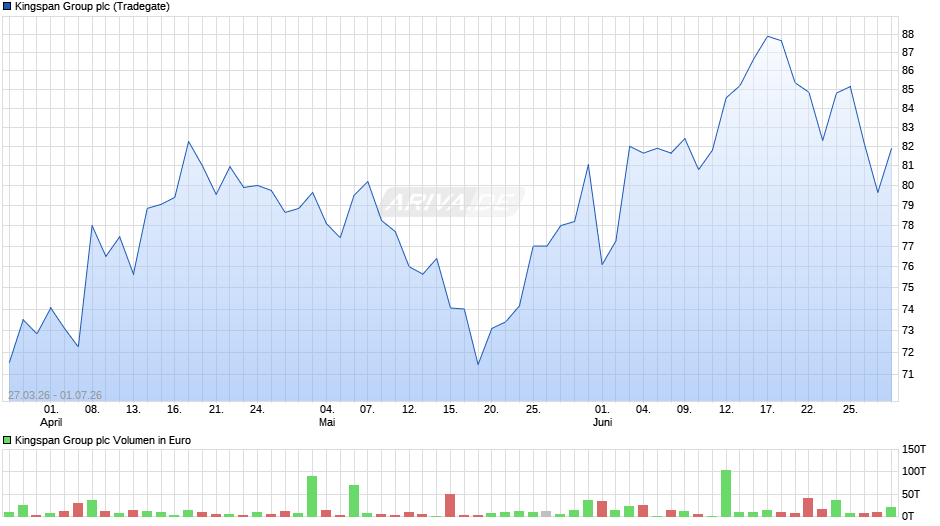Click the 'Kingspan Group plc Volumen in Euro' label

pyautogui.click(x=103, y=440)
